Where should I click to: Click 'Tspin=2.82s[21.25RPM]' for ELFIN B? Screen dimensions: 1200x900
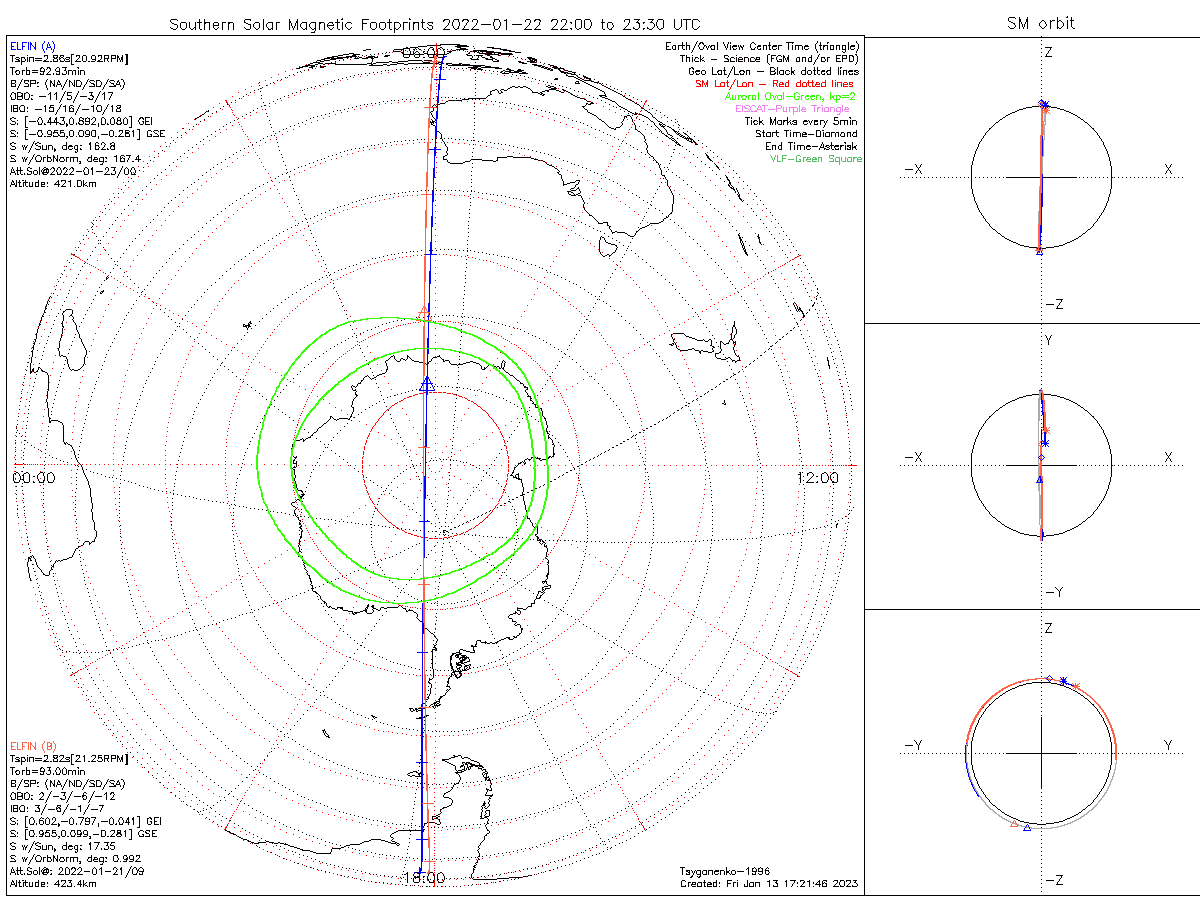69,760
